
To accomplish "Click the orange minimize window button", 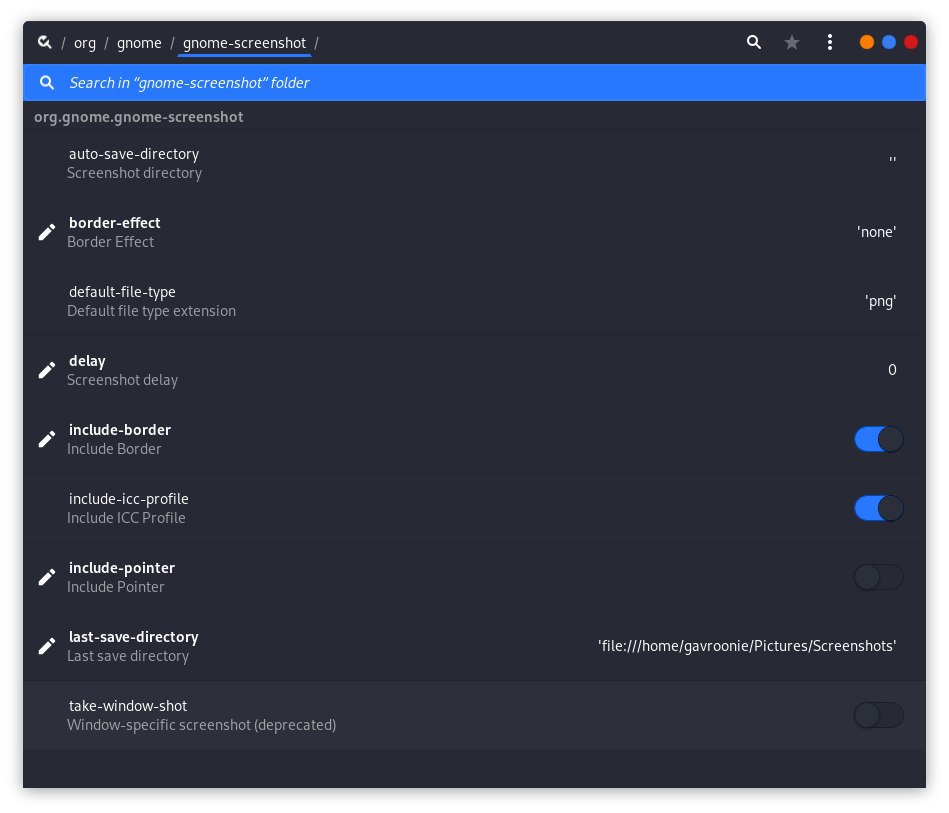I will [867, 42].
